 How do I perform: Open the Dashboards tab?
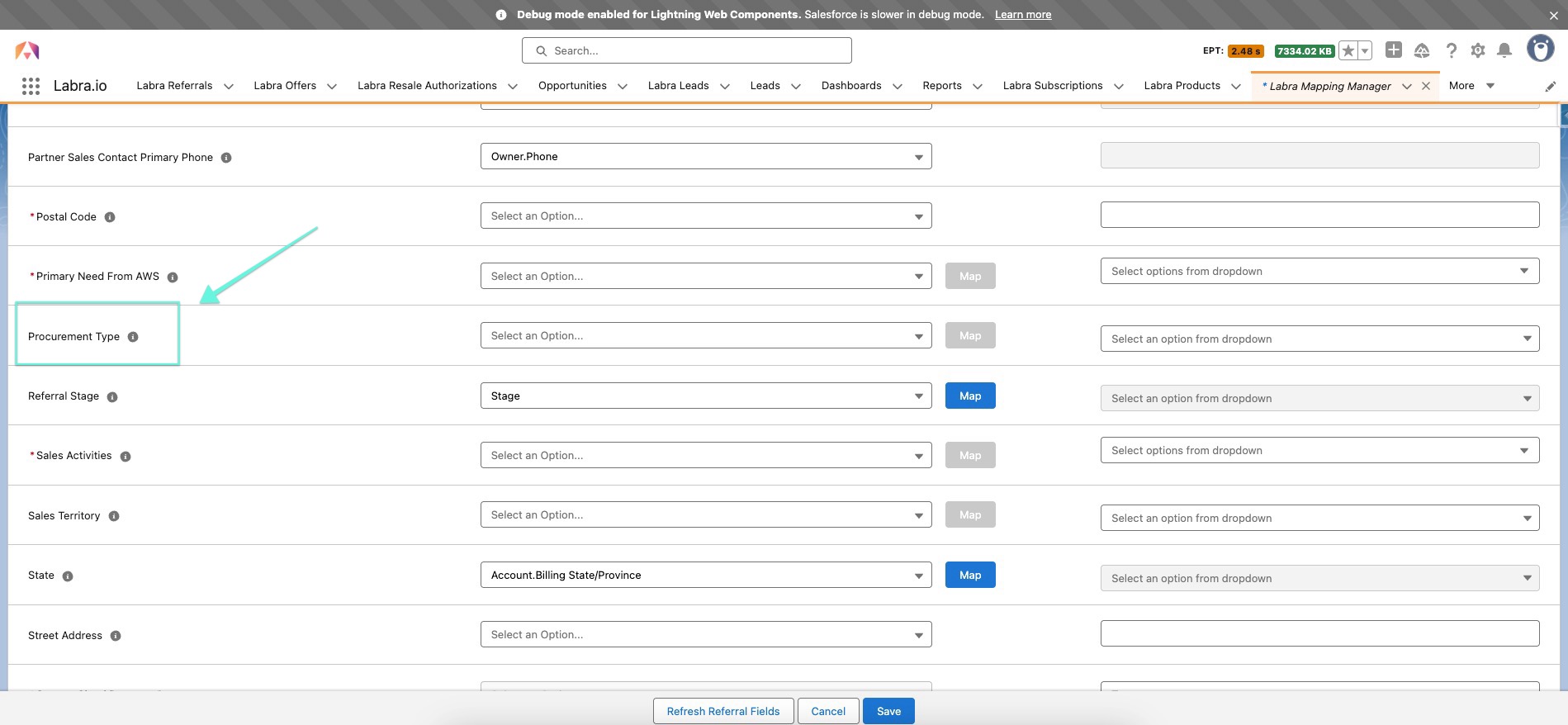coord(851,86)
